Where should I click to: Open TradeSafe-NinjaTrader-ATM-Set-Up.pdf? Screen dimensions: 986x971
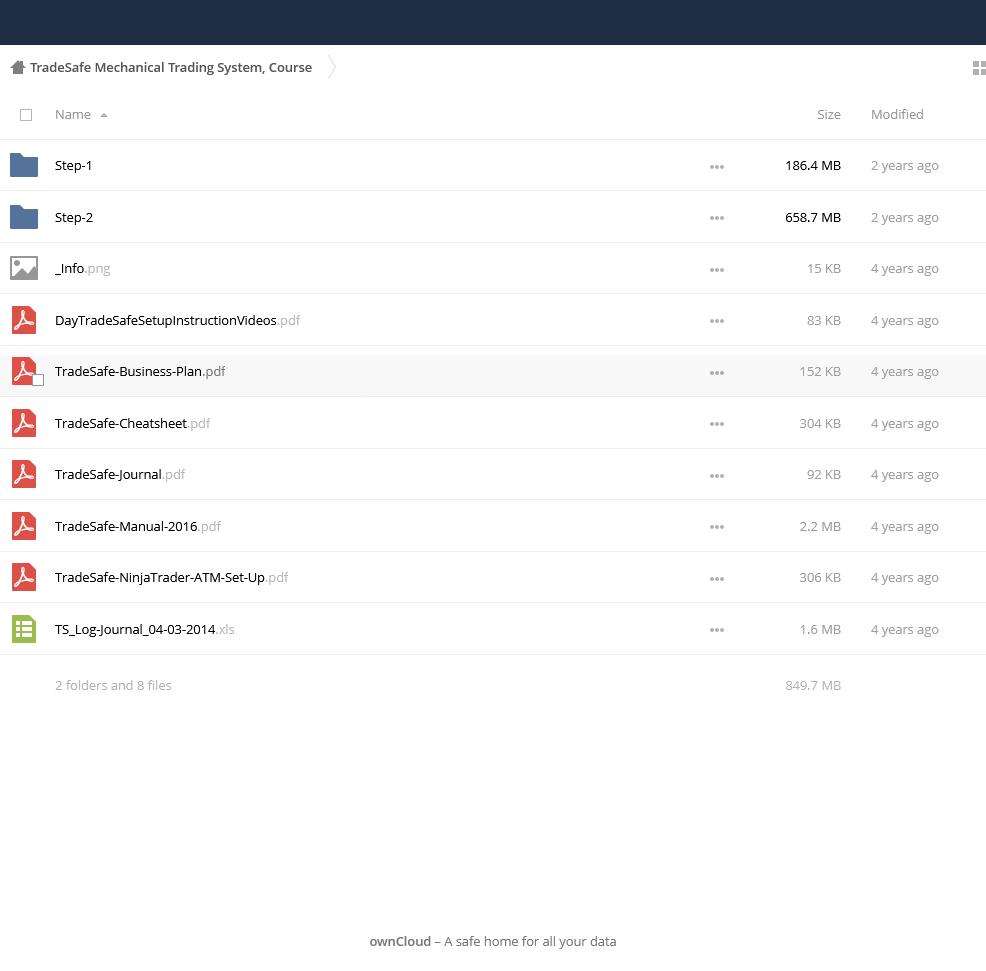(171, 577)
